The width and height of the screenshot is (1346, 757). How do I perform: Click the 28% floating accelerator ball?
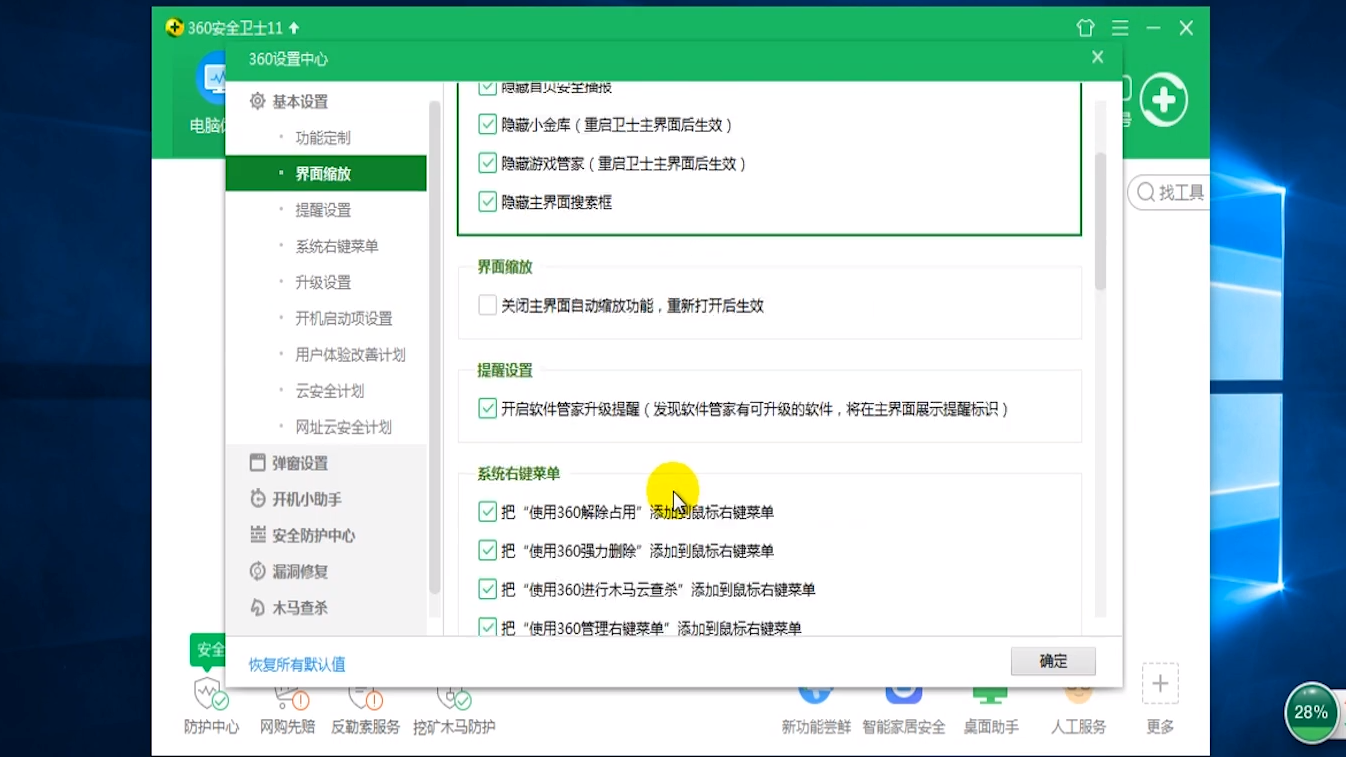pyautogui.click(x=1311, y=712)
